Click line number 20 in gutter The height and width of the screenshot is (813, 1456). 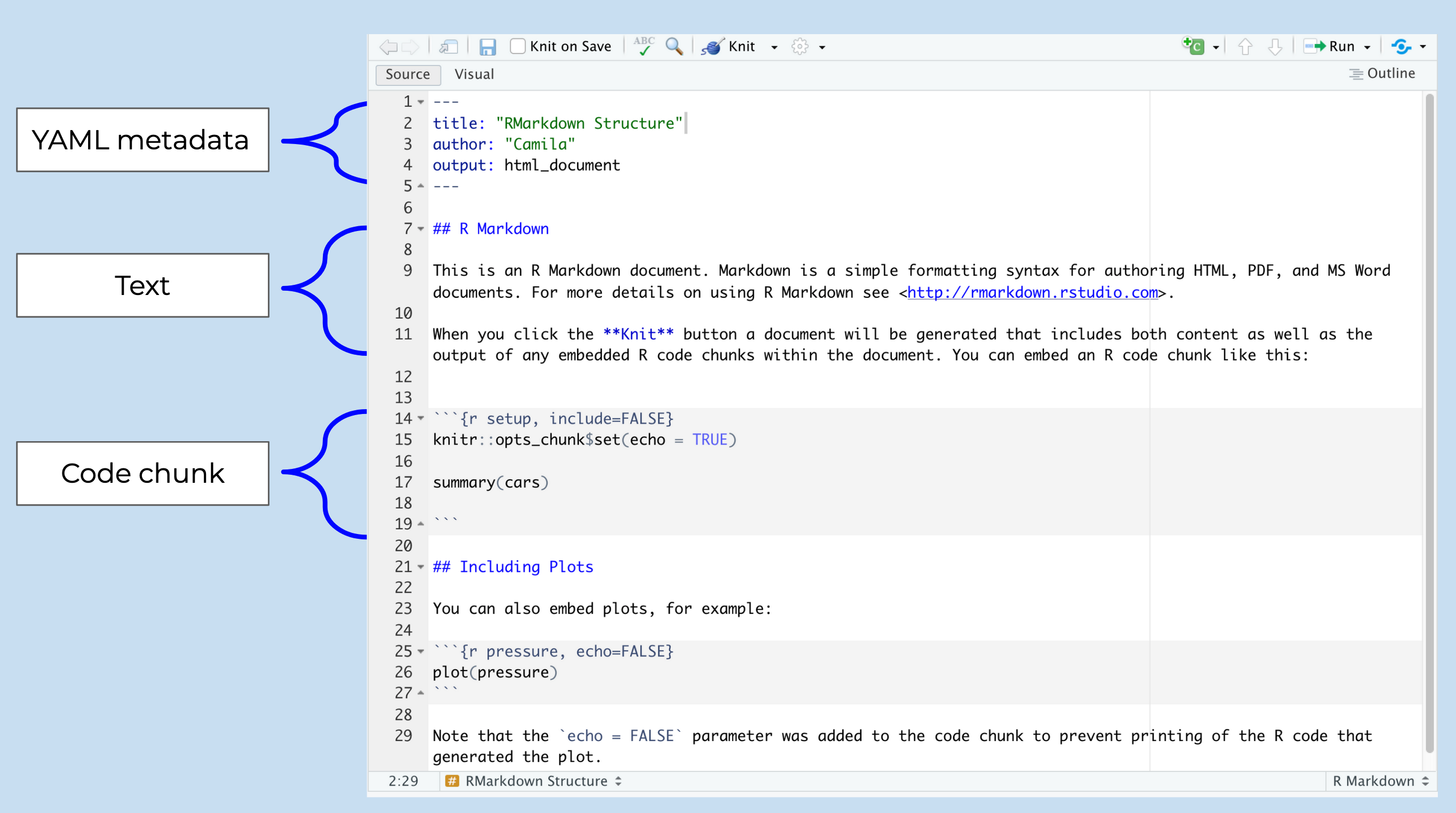pos(403,546)
